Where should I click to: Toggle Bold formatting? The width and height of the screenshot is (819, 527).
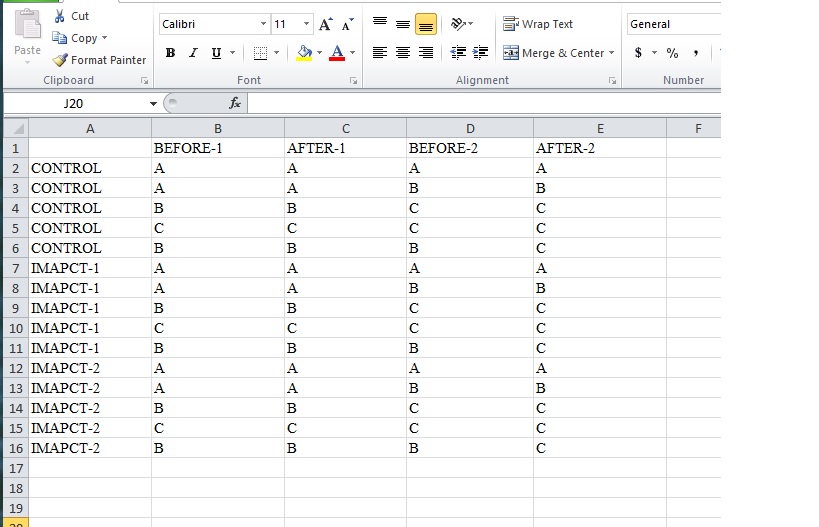click(x=170, y=53)
